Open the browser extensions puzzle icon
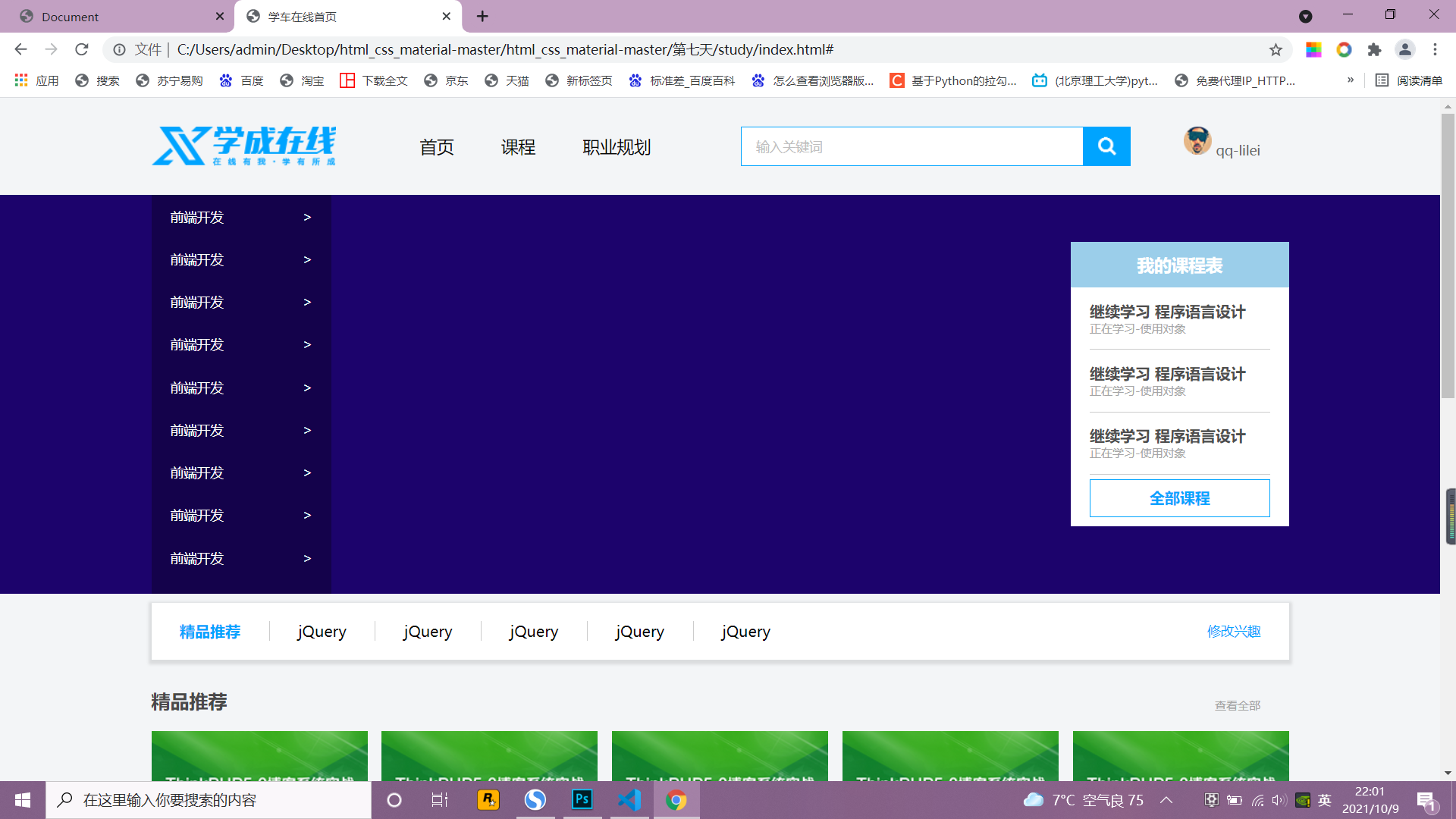The image size is (1456, 819). pos(1374,50)
